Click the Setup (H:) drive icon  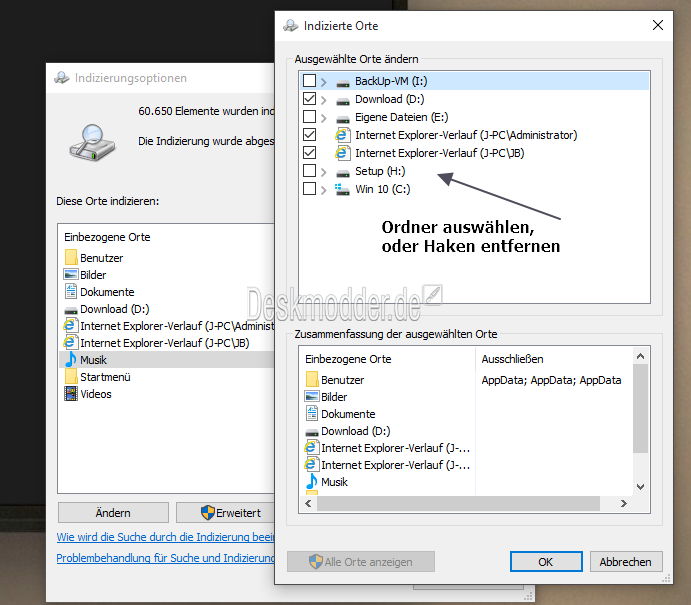coord(342,173)
